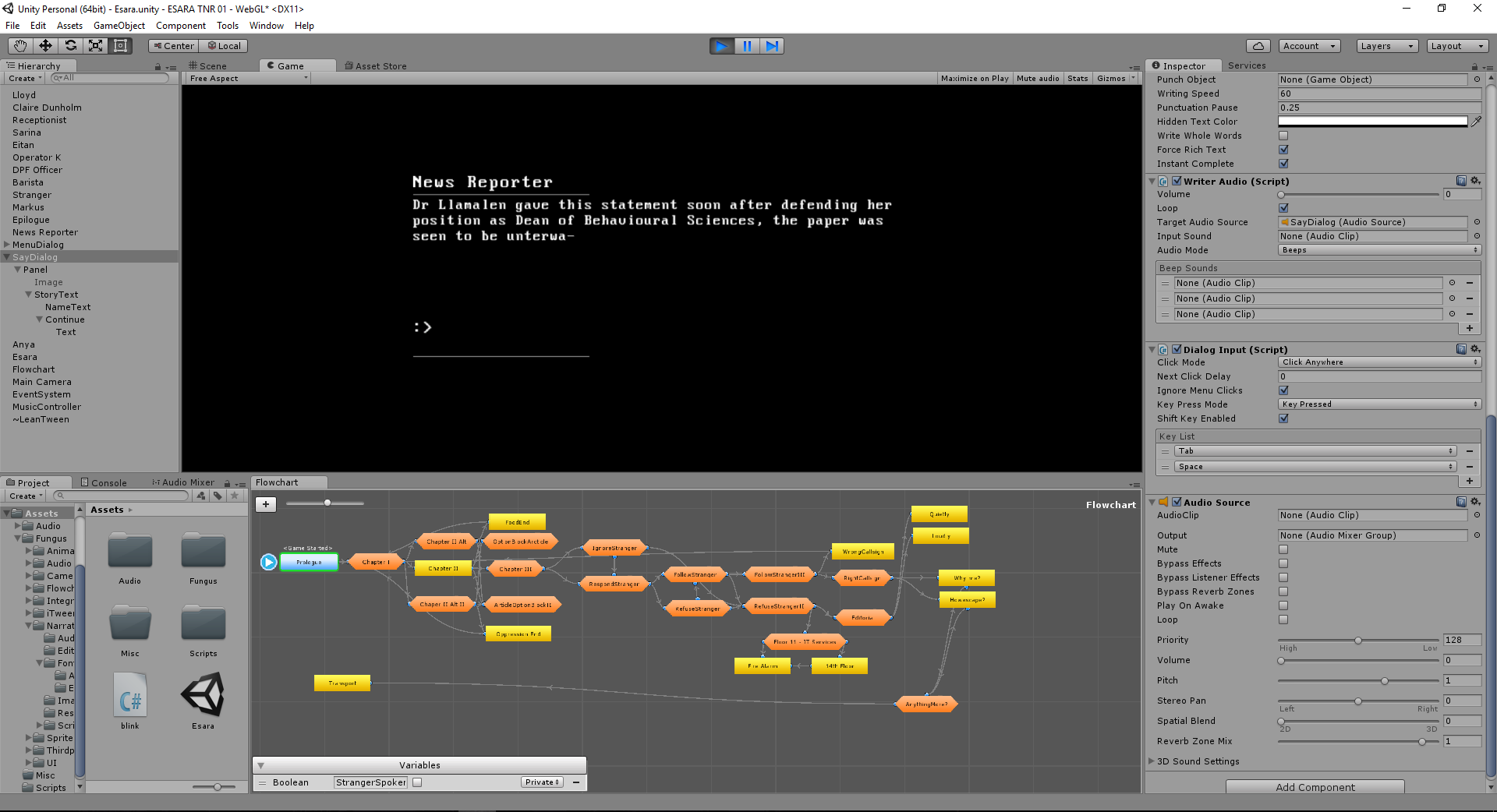Switch to the Asset Store tab
The height and width of the screenshot is (812, 1497).
point(376,66)
